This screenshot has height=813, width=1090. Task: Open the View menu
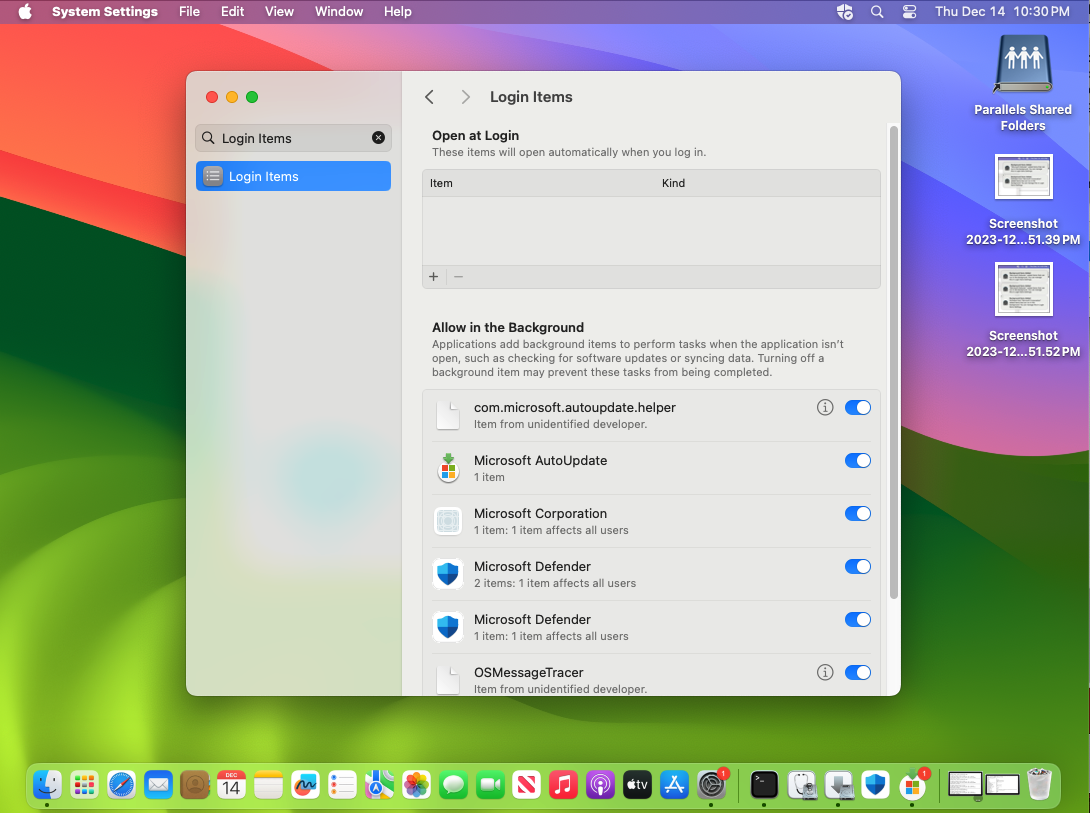pos(279,12)
